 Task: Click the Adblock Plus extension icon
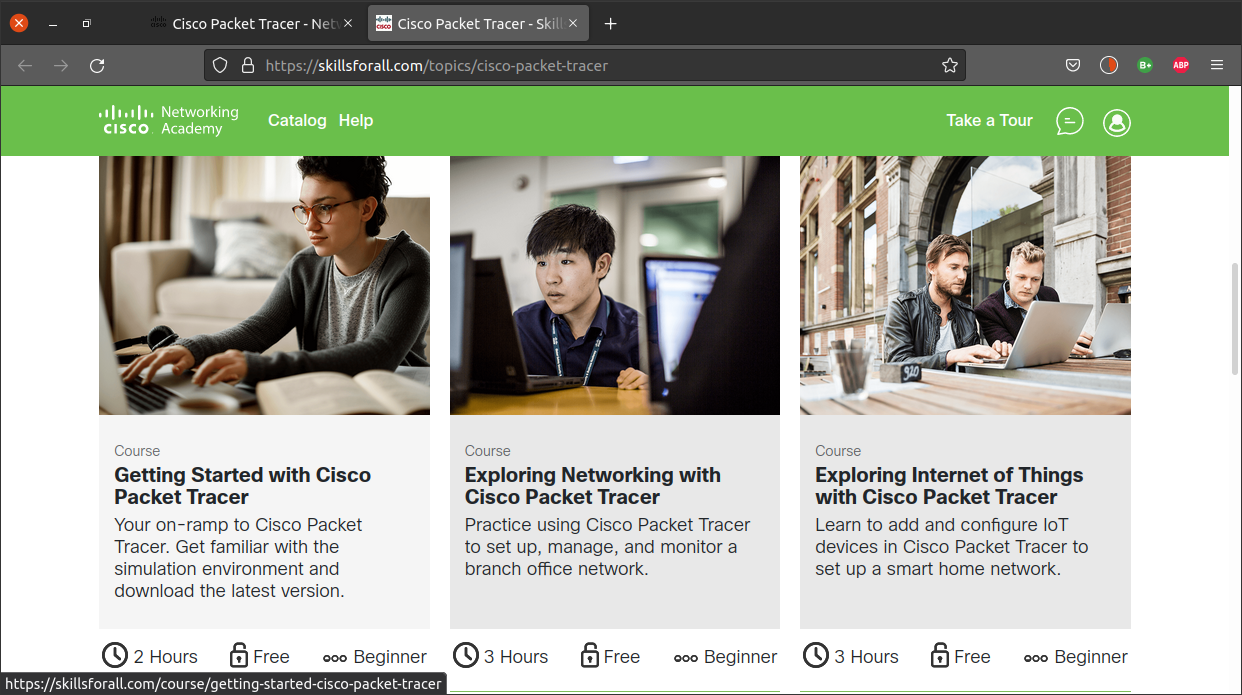click(x=1181, y=65)
